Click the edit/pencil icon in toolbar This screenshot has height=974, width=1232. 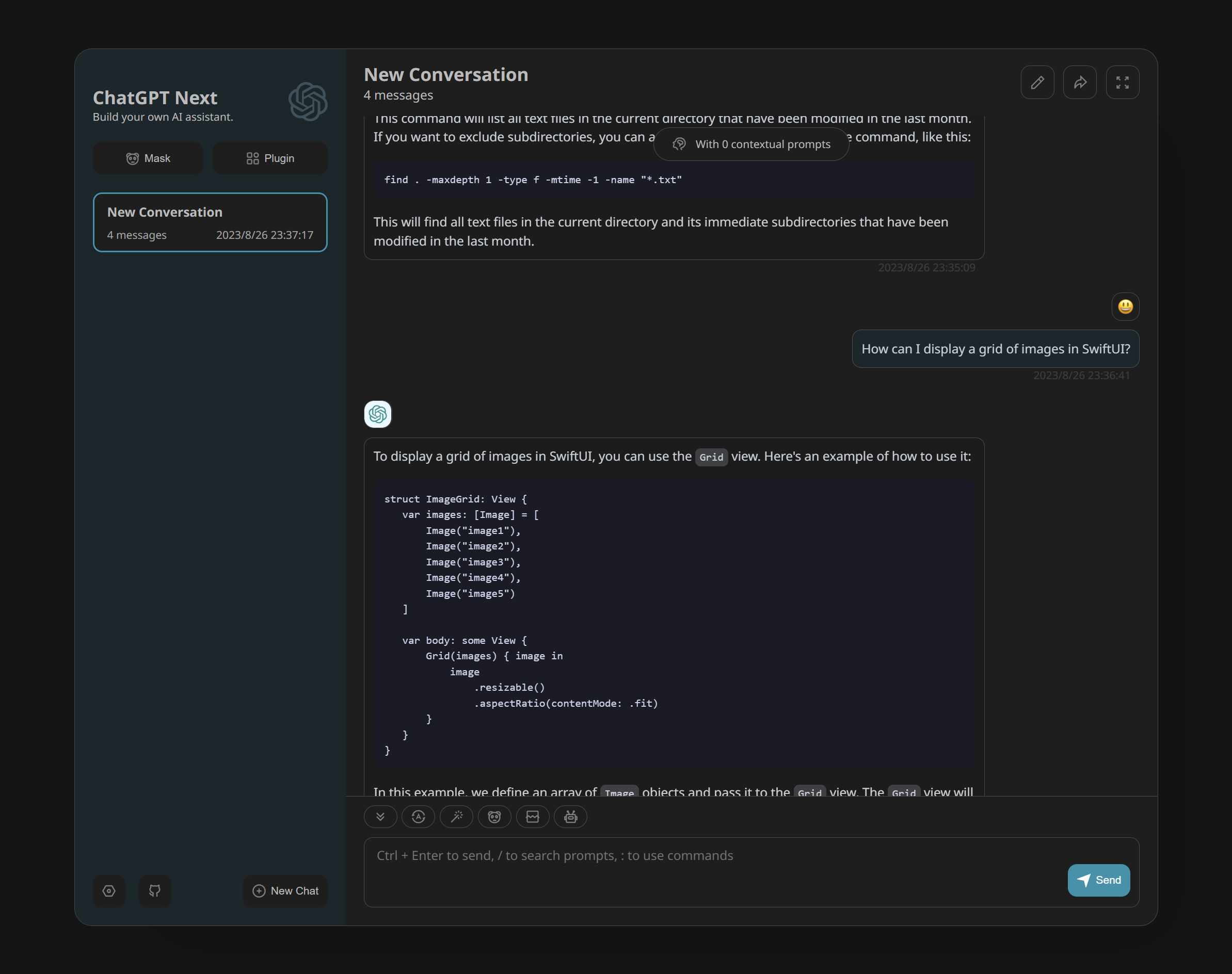click(x=1038, y=82)
